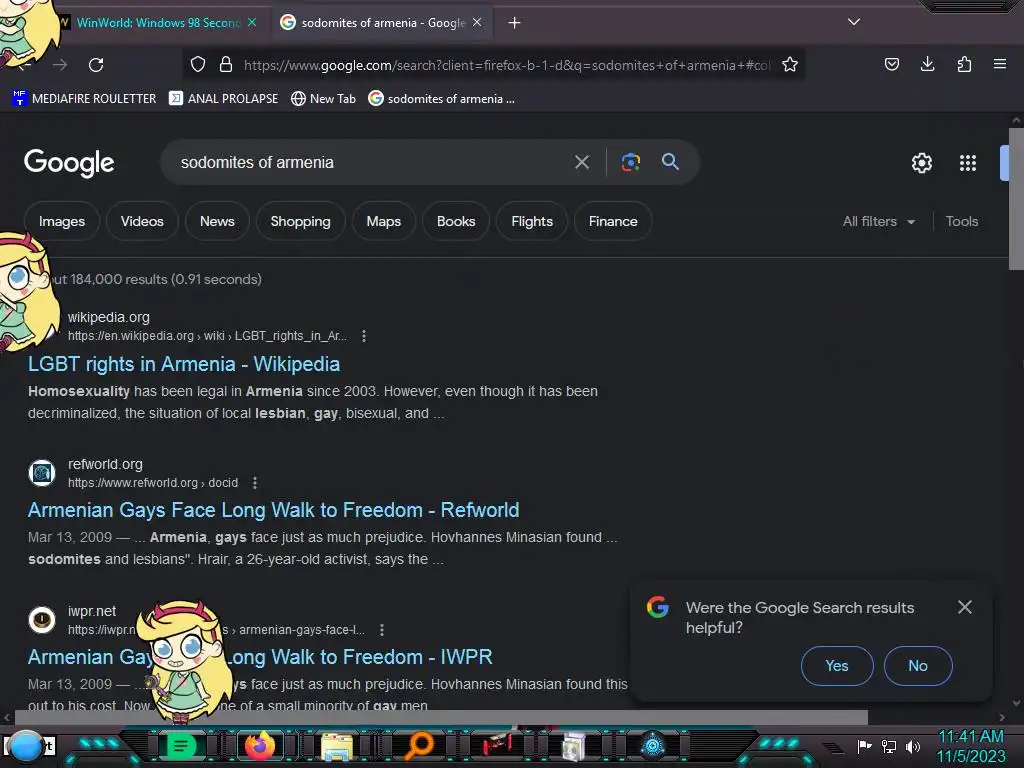Click the refworld.org site favicon
The height and width of the screenshot is (768, 1024).
42,473
